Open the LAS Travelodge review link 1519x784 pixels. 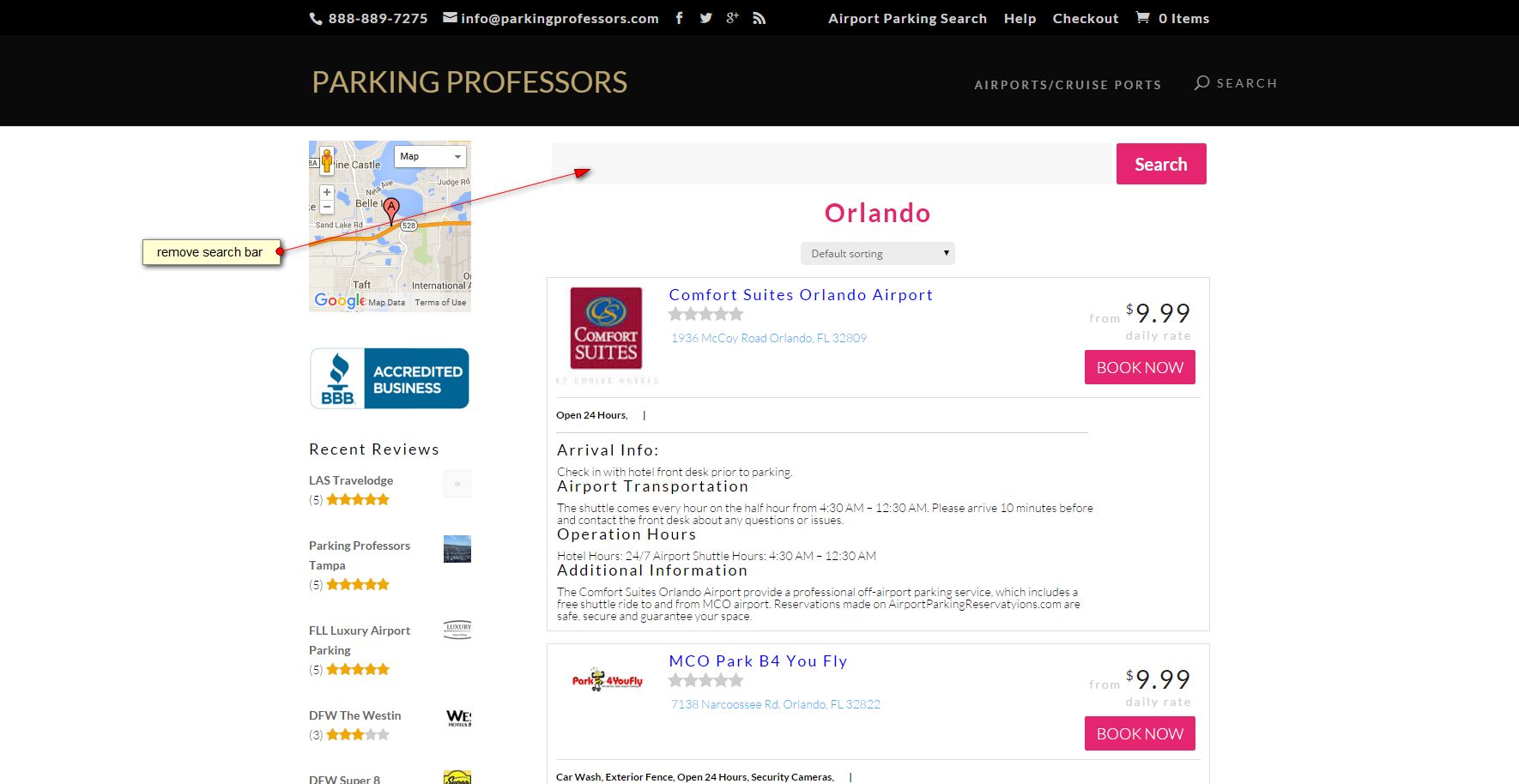click(351, 480)
